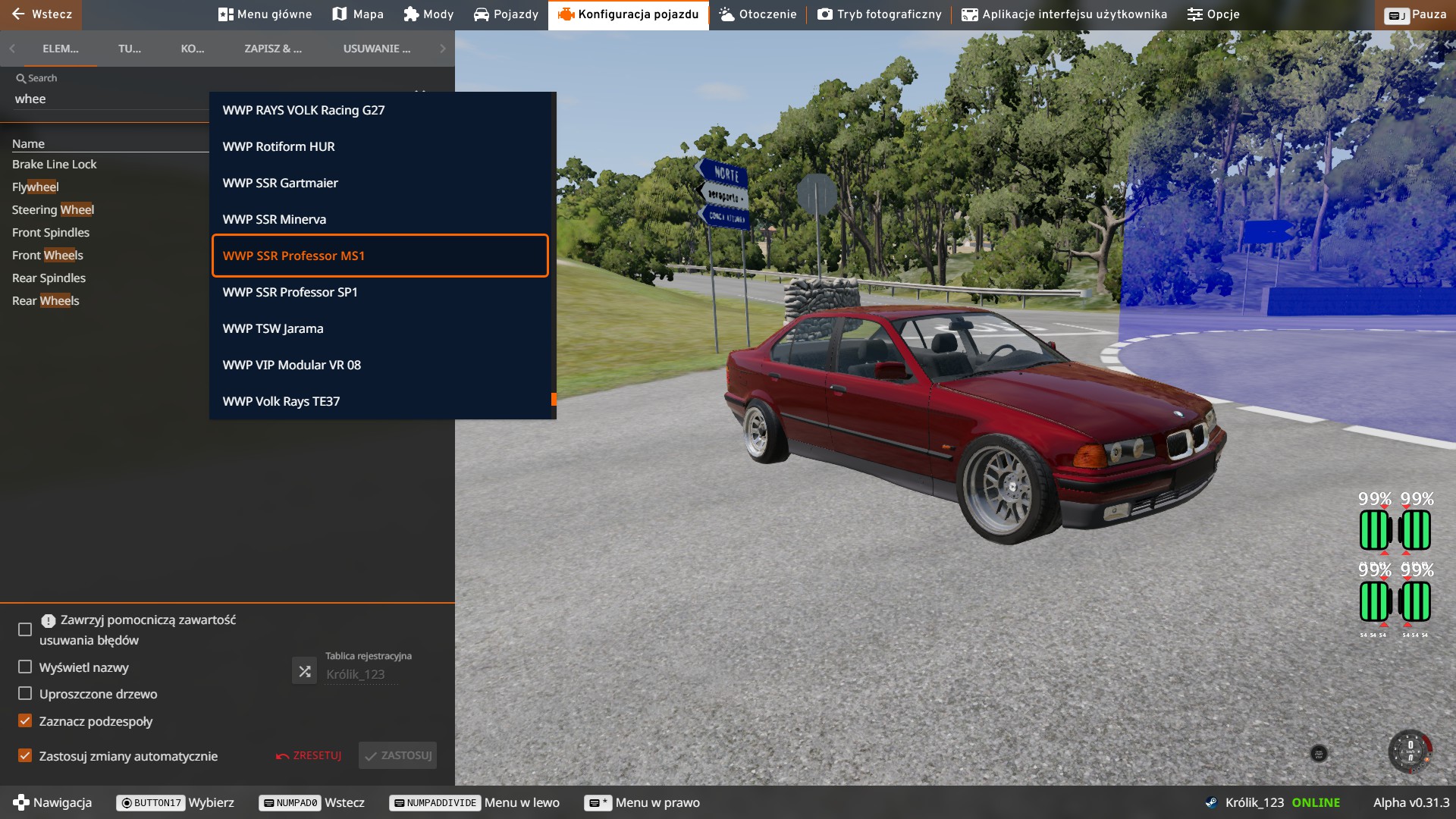The height and width of the screenshot is (819, 1456).
Task: Click the search magnifier icon
Action: pyautogui.click(x=20, y=78)
